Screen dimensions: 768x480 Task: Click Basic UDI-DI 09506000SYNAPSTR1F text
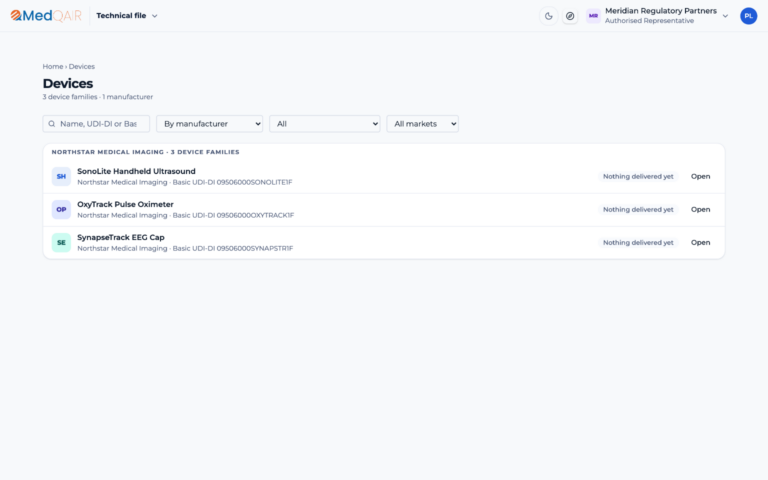click(233, 248)
